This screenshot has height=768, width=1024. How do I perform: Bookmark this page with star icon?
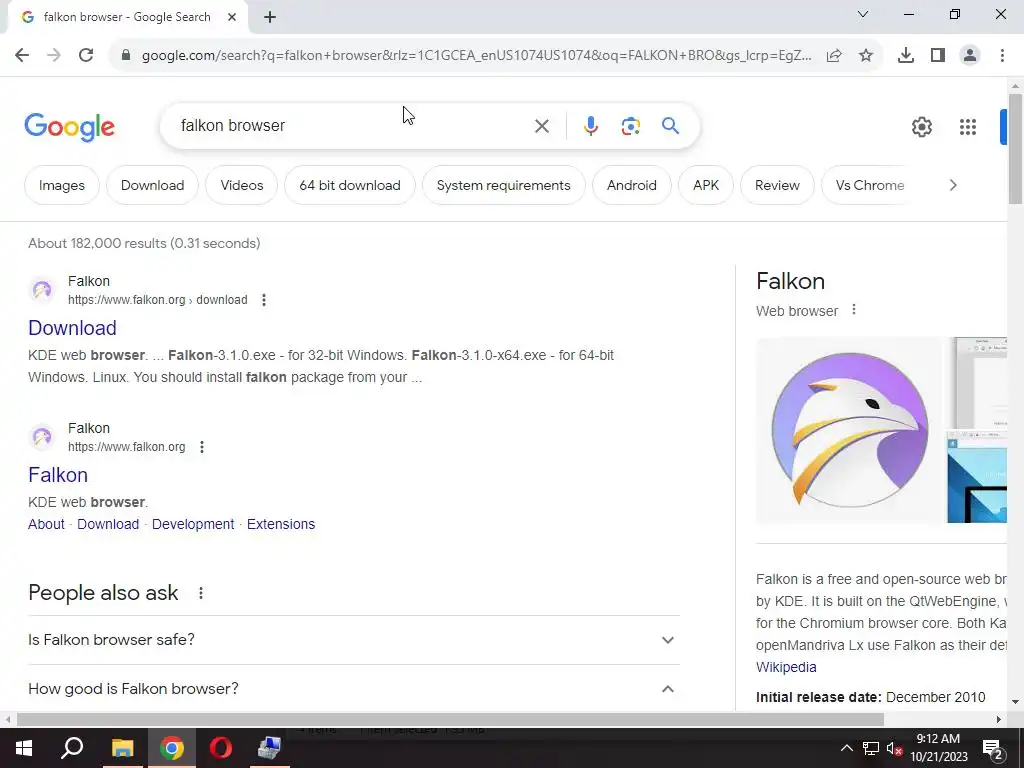click(866, 56)
